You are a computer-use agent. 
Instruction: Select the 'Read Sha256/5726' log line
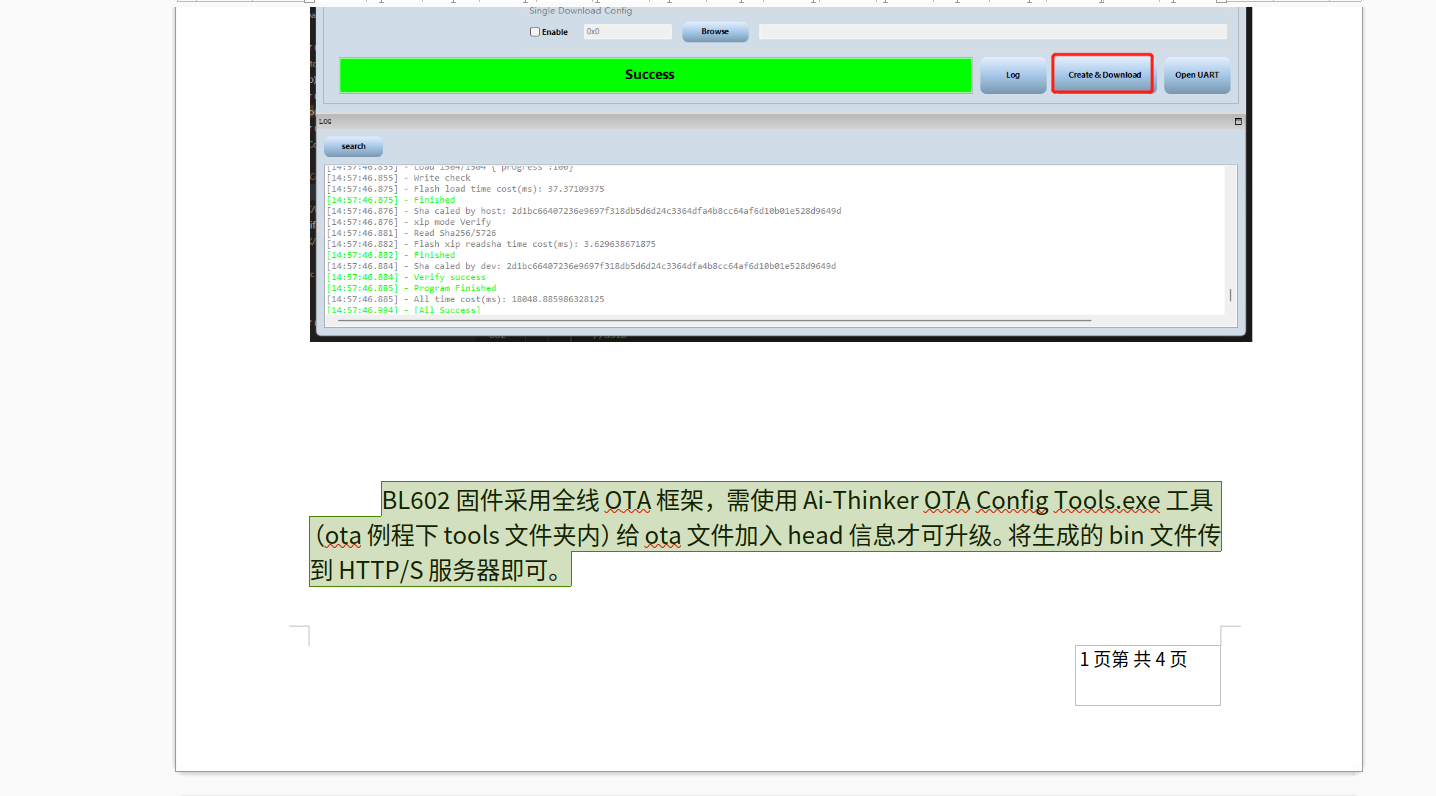[411, 233]
